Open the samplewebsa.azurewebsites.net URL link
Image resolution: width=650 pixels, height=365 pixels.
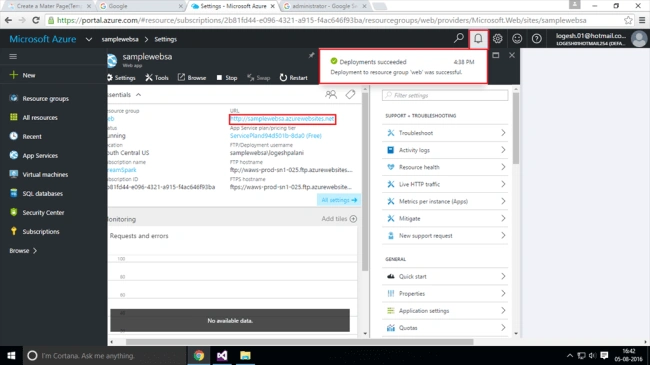[x=282, y=119]
